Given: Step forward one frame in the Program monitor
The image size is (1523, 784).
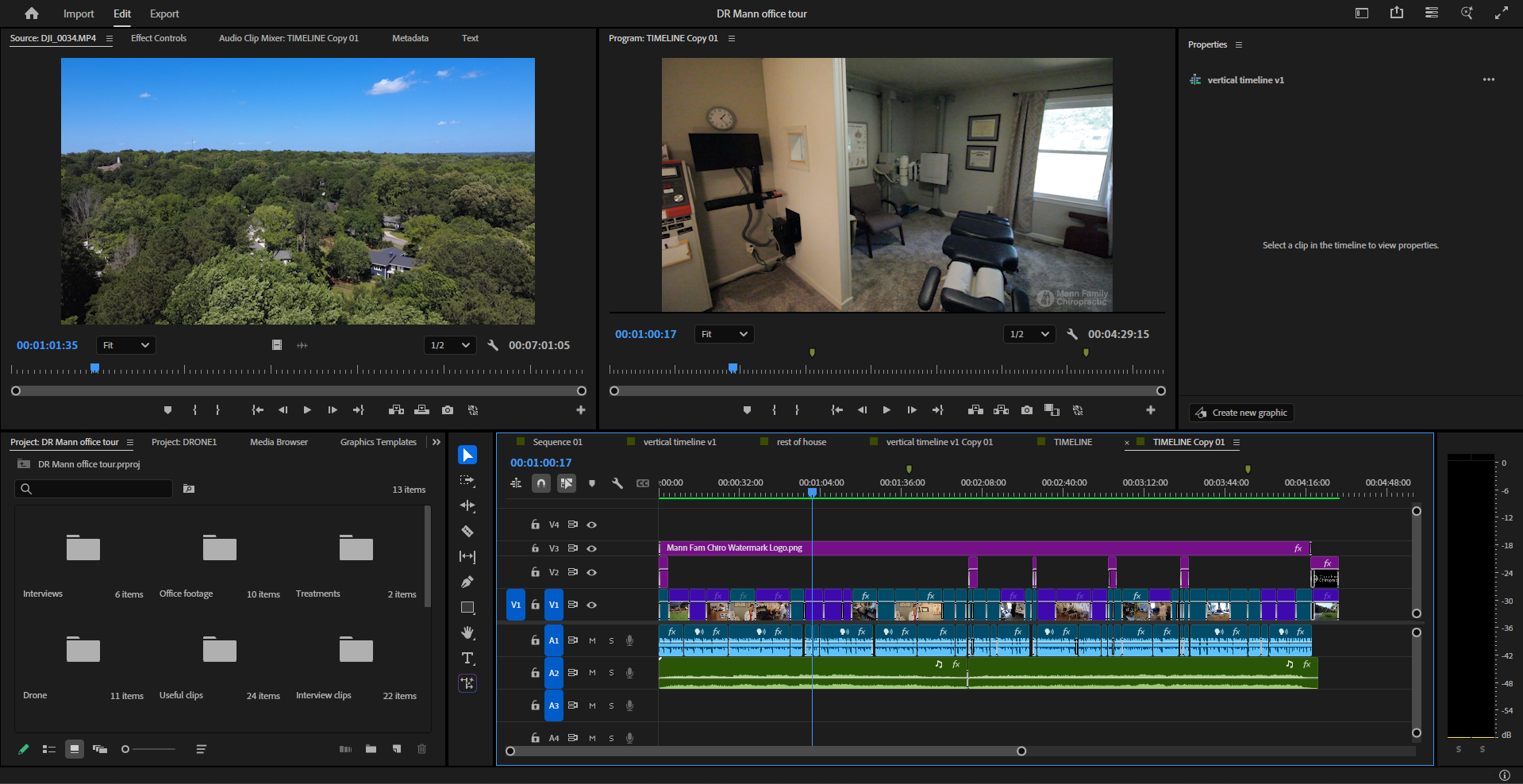Looking at the screenshot, I should tap(912, 410).
